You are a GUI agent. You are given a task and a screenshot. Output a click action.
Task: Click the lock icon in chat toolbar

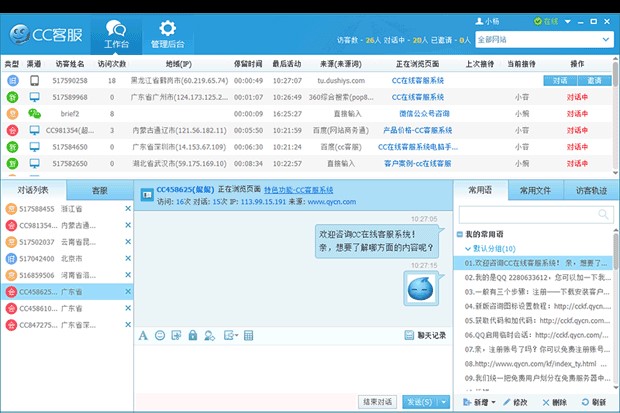(192, 335)
